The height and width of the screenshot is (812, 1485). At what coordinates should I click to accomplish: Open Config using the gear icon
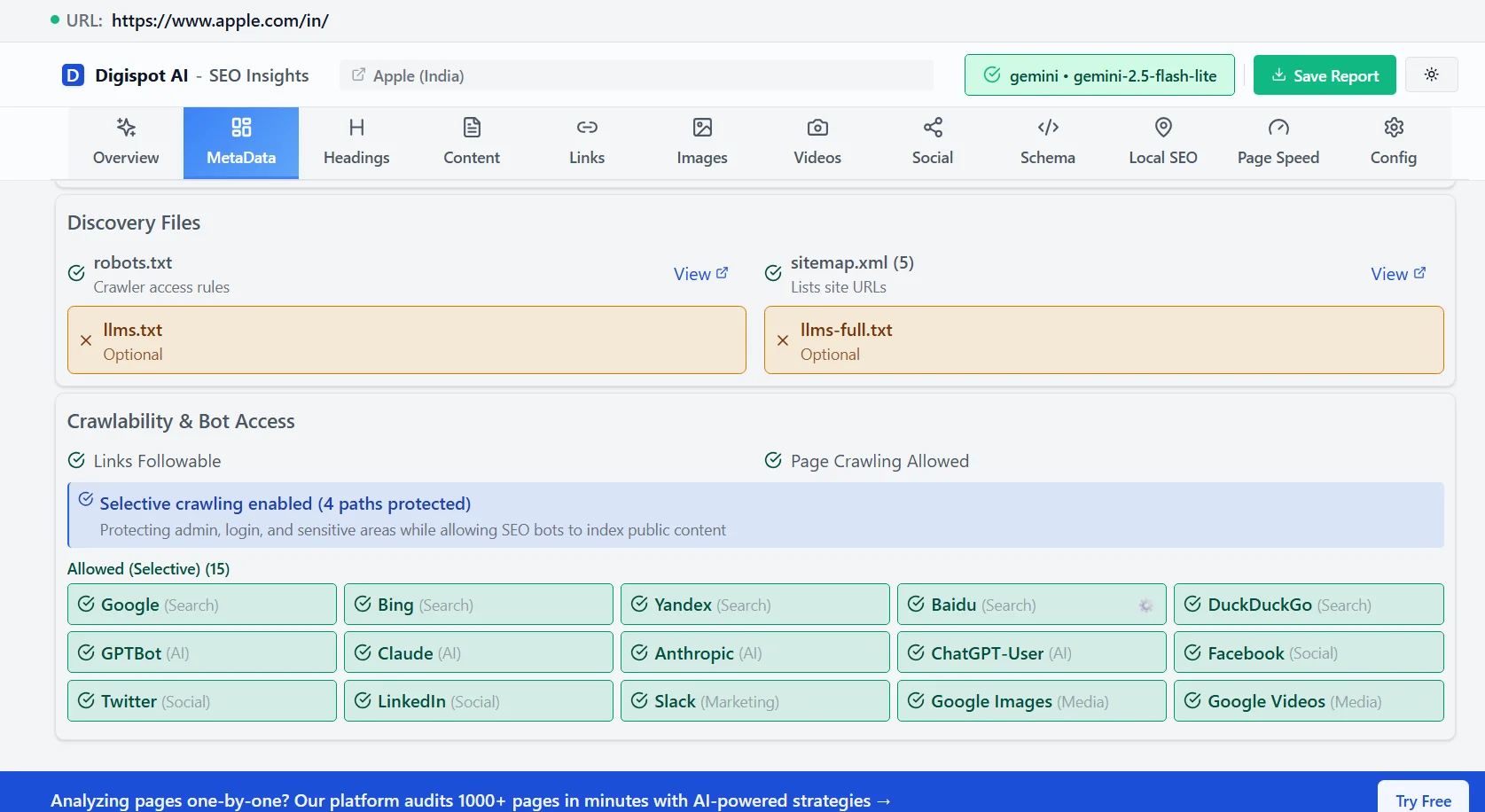(1392, 128)
